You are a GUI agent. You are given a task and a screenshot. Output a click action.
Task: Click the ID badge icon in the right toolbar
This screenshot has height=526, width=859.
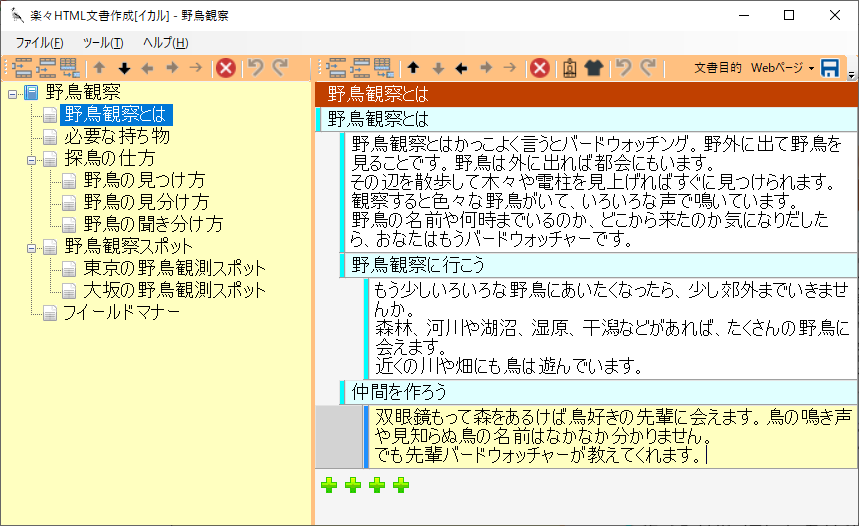pyautogui.click(x=569, y=68)
